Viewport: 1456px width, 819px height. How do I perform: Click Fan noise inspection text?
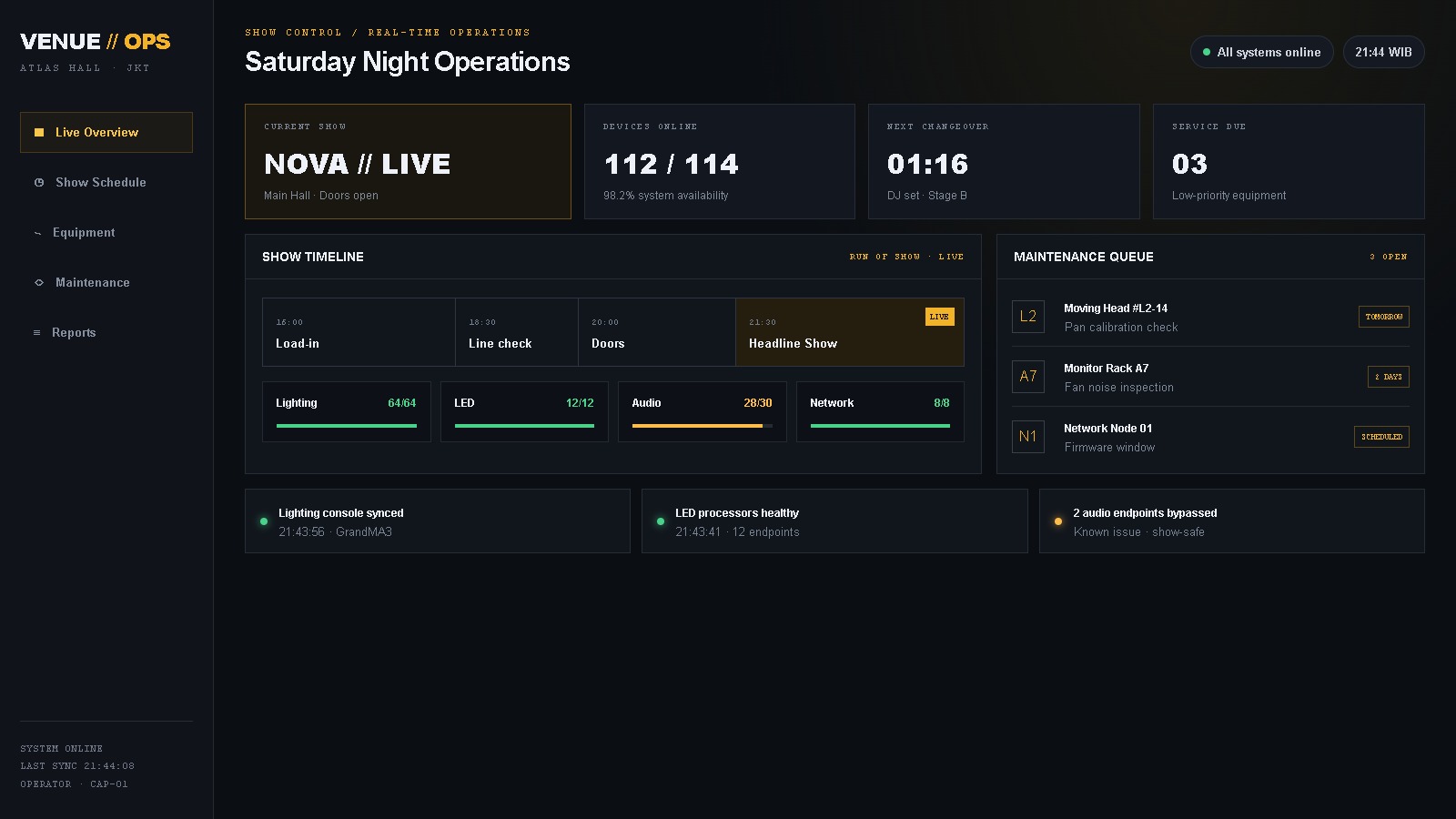point(1119,388)
